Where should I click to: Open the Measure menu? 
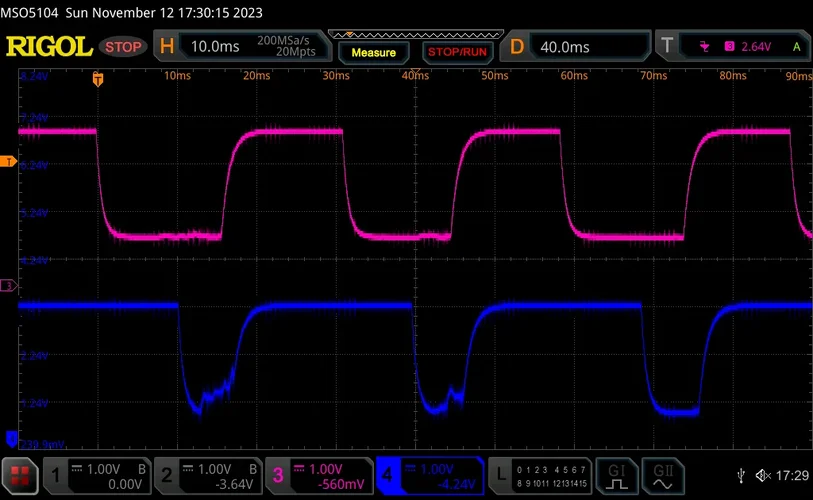pos(373,52)
